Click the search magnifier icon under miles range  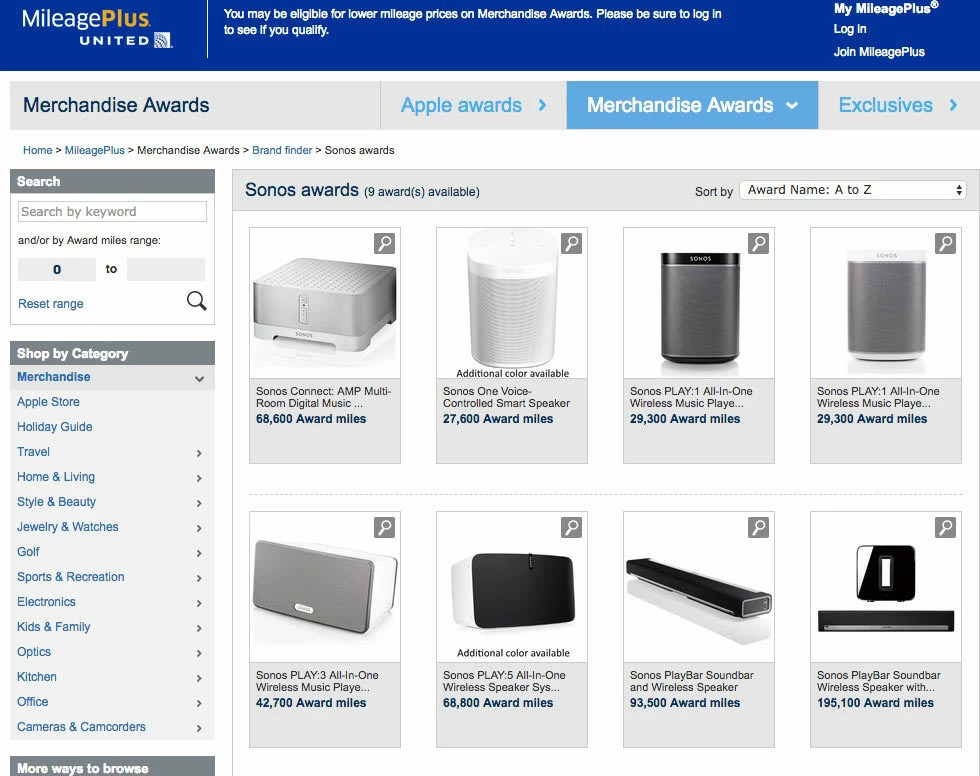coord(196,301)
